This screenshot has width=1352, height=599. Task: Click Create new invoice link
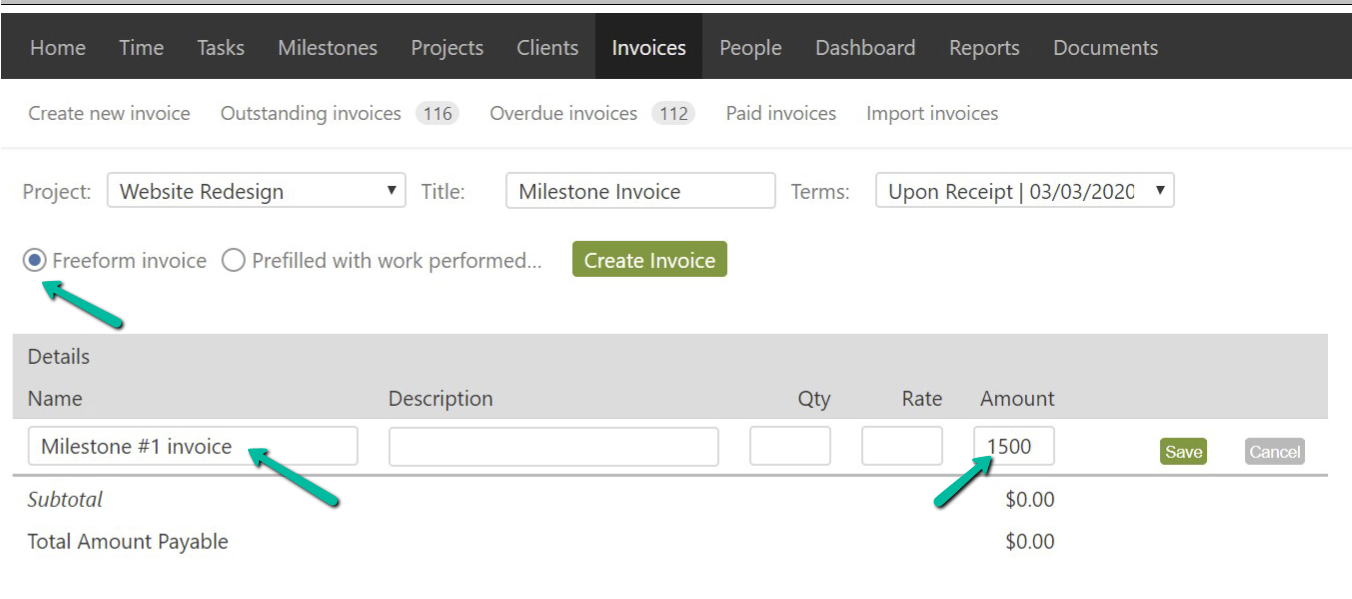click(108, 113)
